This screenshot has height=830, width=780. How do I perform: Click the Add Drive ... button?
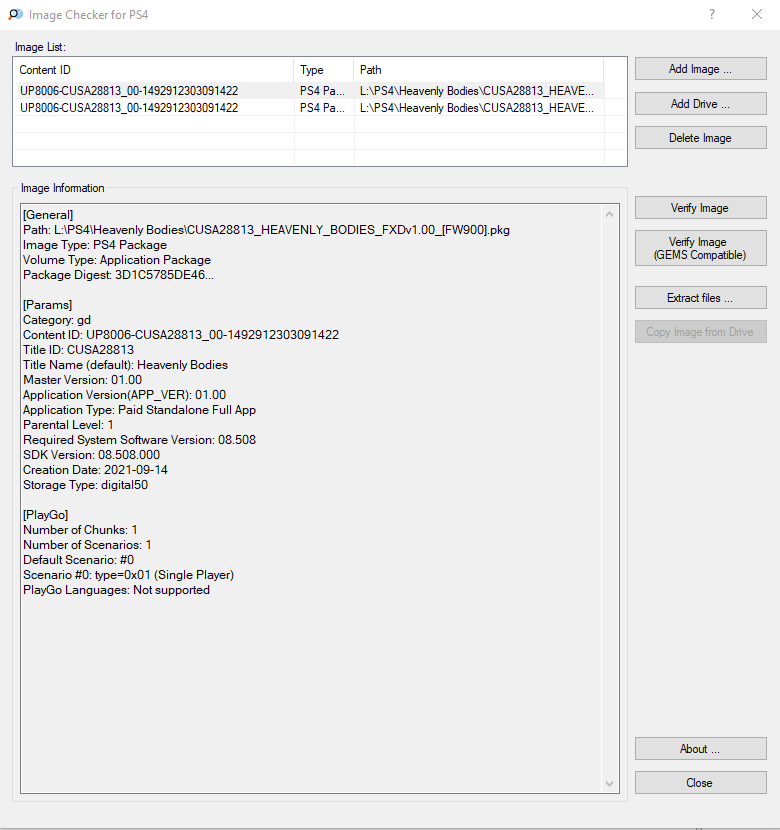click(700, 104)
